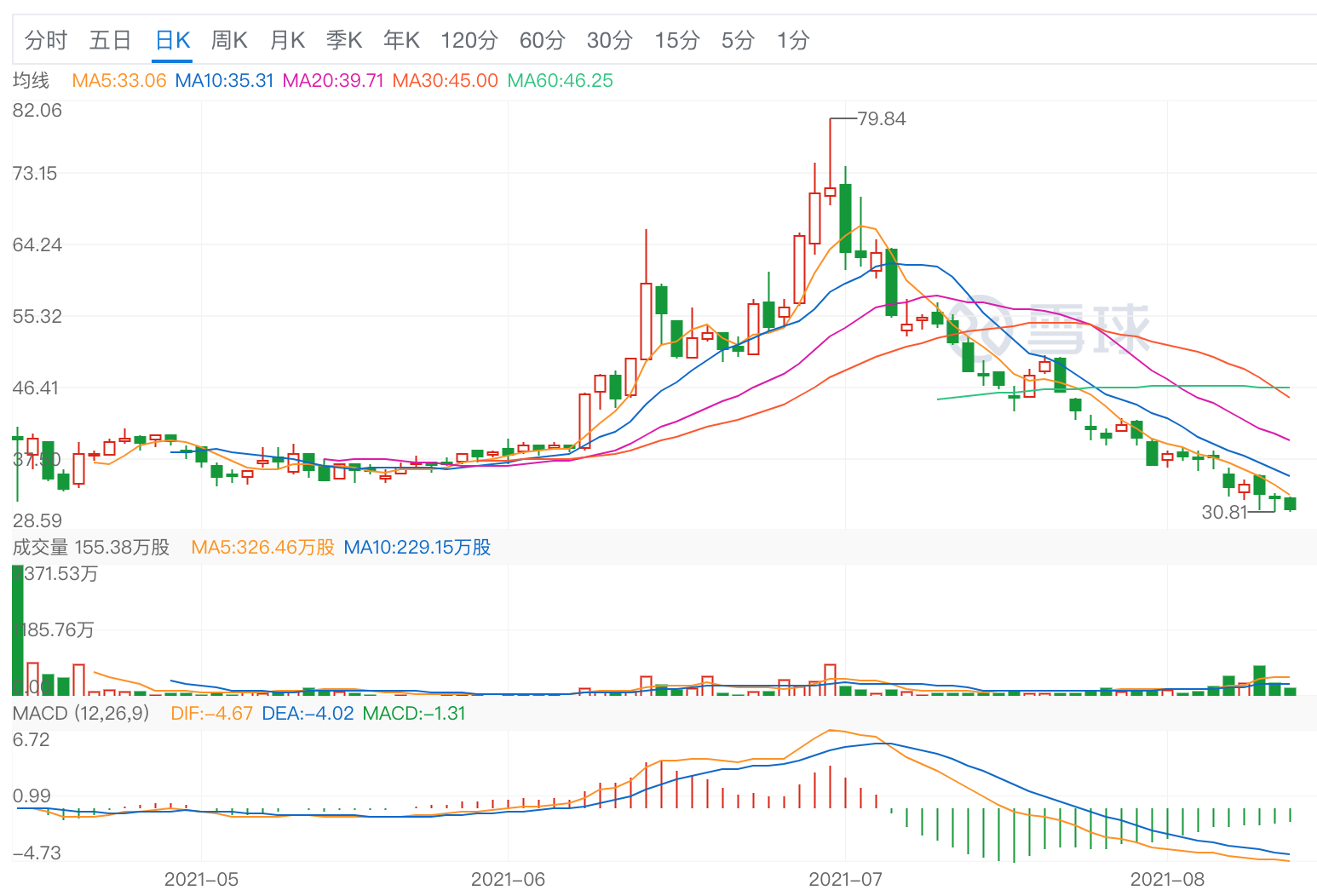Click the -4.73 MACD axis label
1317x896 pixels.
[37, 853]
